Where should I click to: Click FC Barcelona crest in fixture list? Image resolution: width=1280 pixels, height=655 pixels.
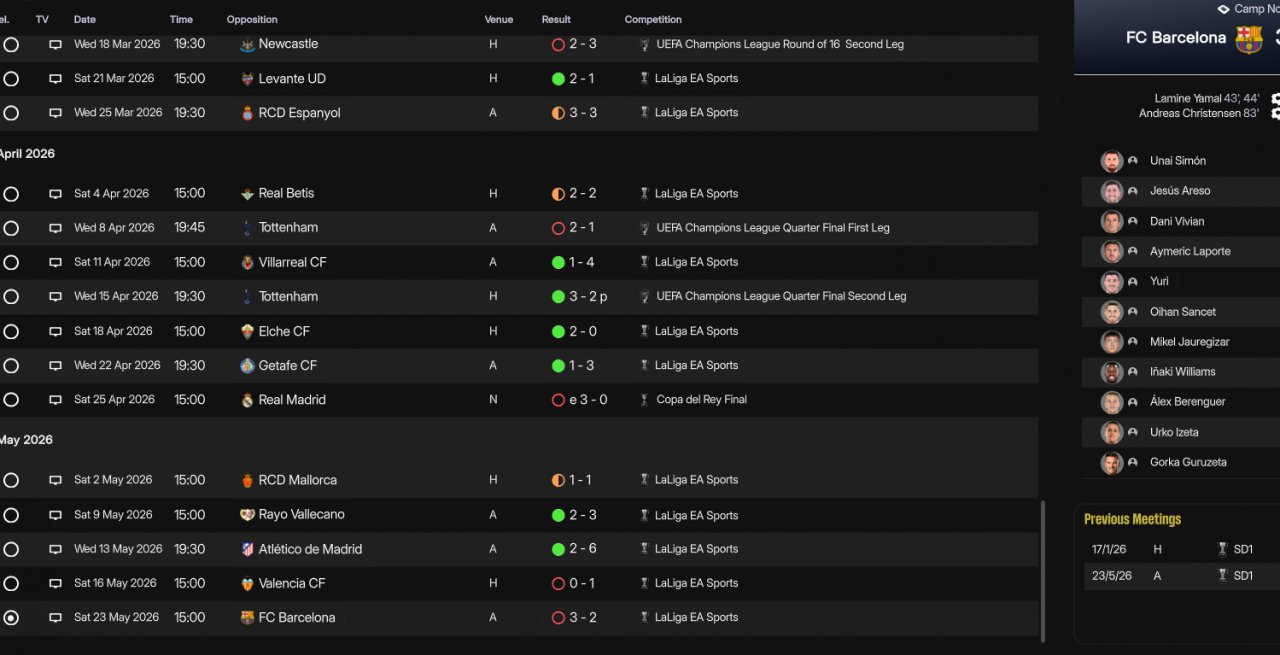247,618
